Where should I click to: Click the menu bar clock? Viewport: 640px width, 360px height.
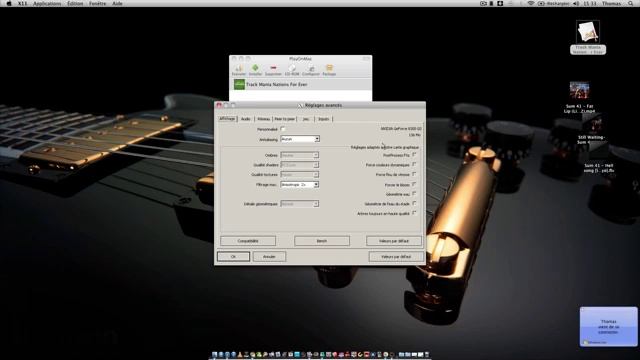point(590,3)
